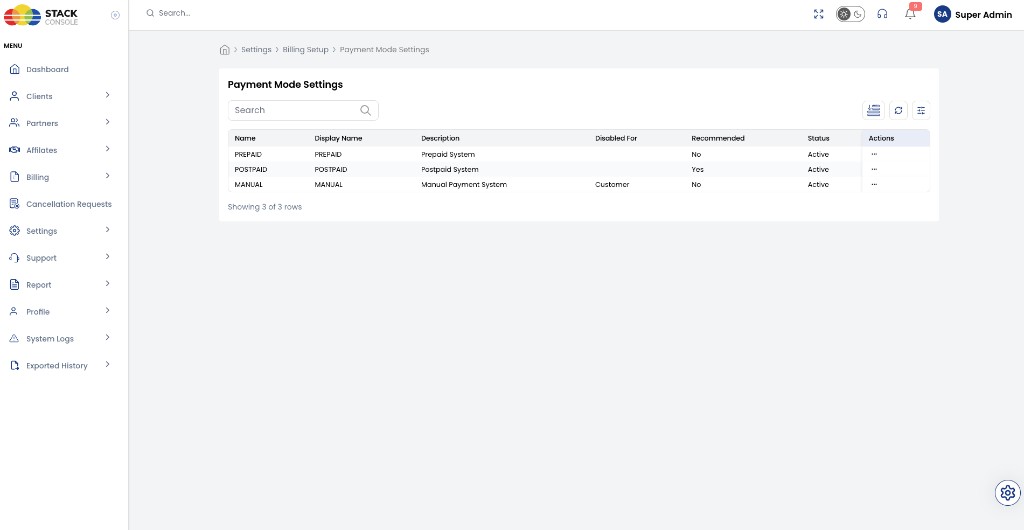
Task: Expand the Clients menu chevron
Action: [x=107, y=95]
